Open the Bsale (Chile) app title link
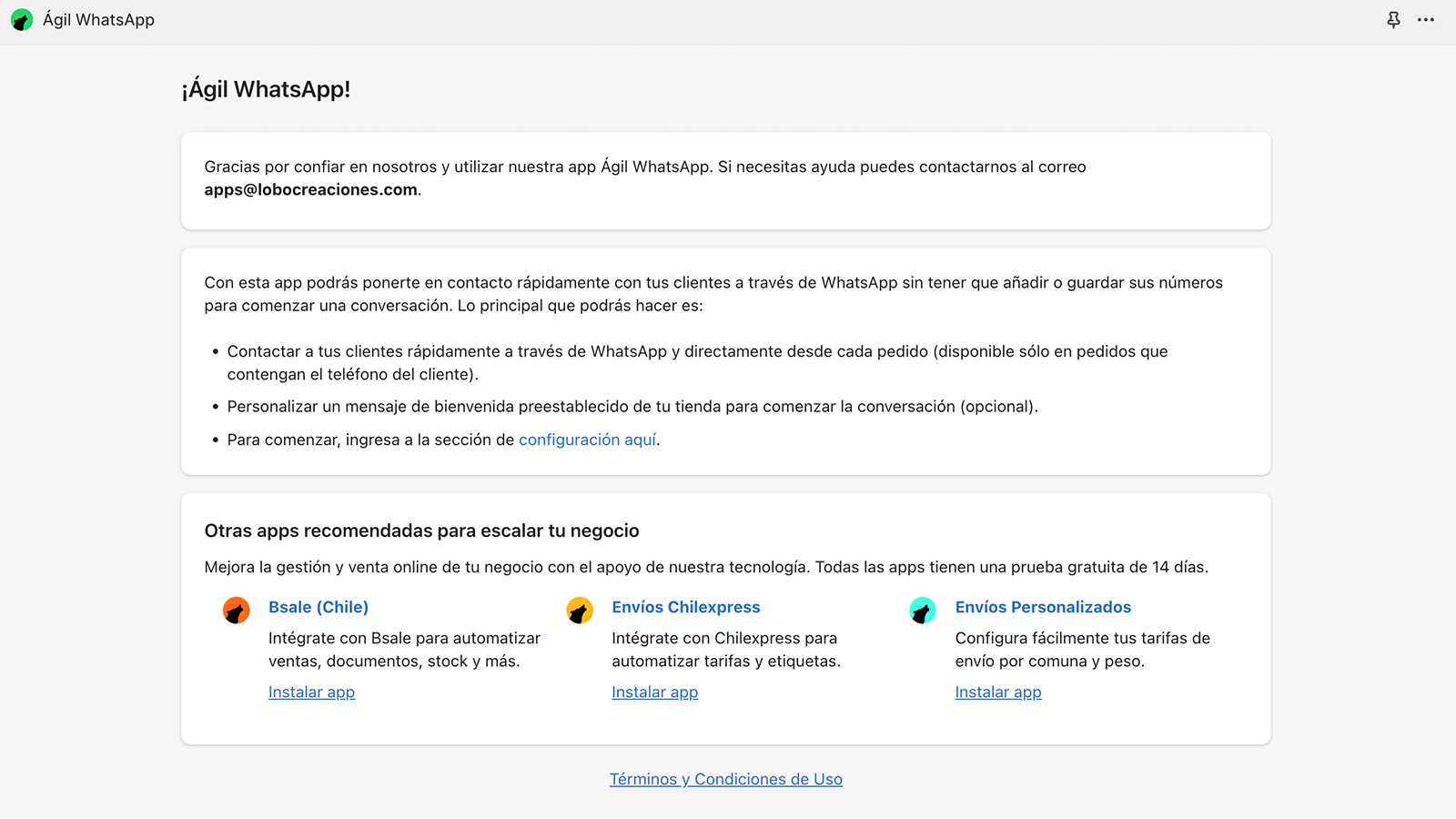 click(x=318, y=607)
